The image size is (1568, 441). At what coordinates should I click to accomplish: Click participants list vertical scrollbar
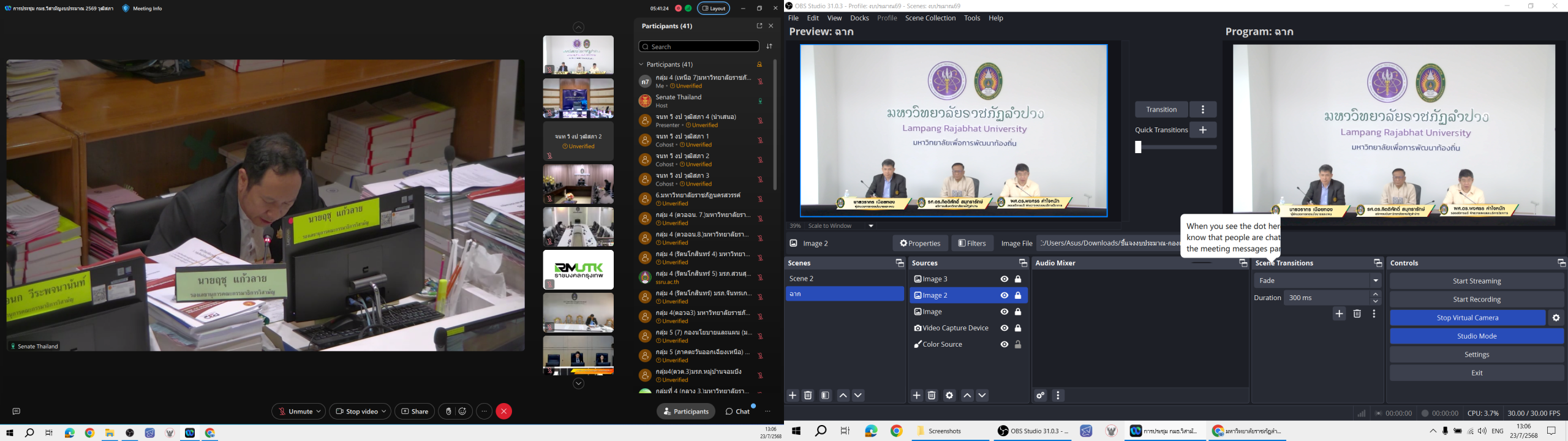click(775, 124)
